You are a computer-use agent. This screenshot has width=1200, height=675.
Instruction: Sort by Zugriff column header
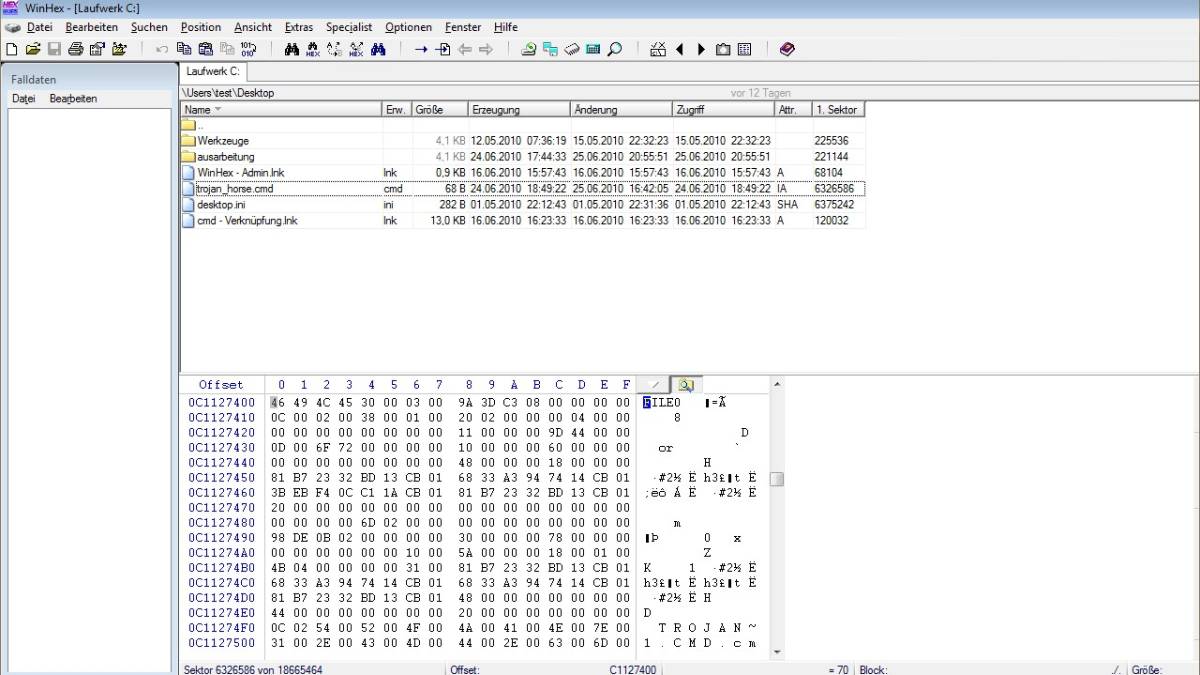(x=724, y=110)
